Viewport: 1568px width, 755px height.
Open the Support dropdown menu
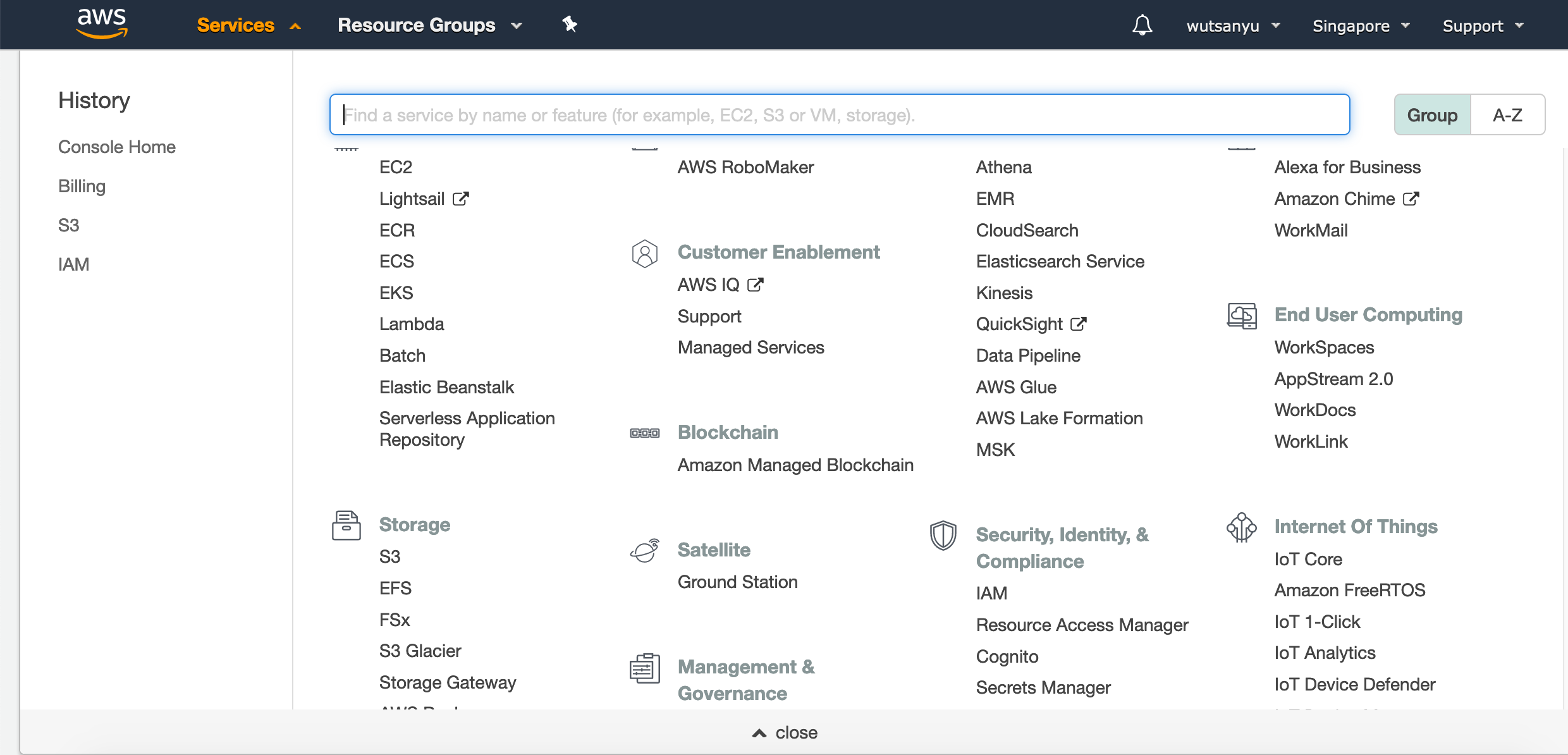click(x=1483, y=26)
